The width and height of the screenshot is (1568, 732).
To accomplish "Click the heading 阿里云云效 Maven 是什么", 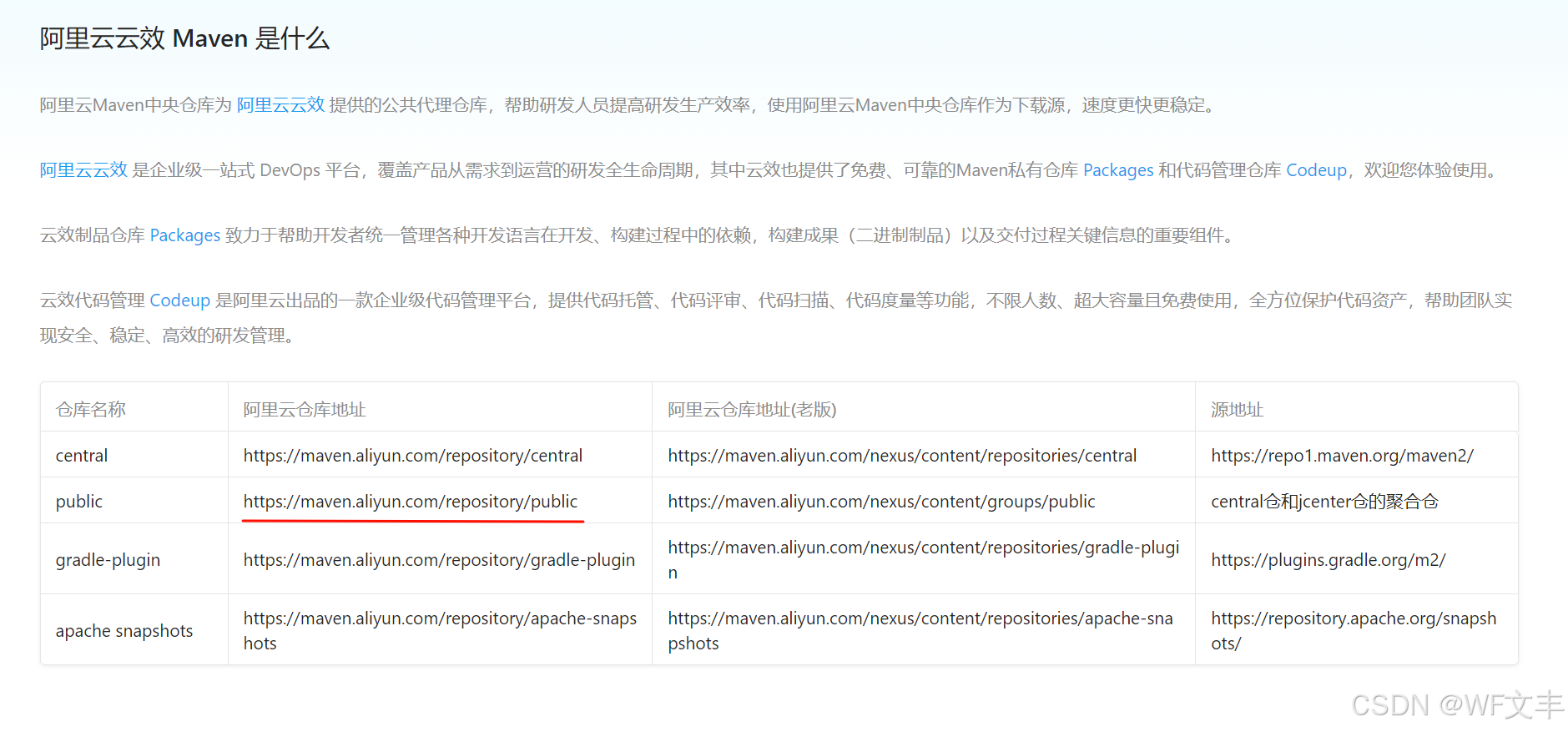I will pos(184,38).
